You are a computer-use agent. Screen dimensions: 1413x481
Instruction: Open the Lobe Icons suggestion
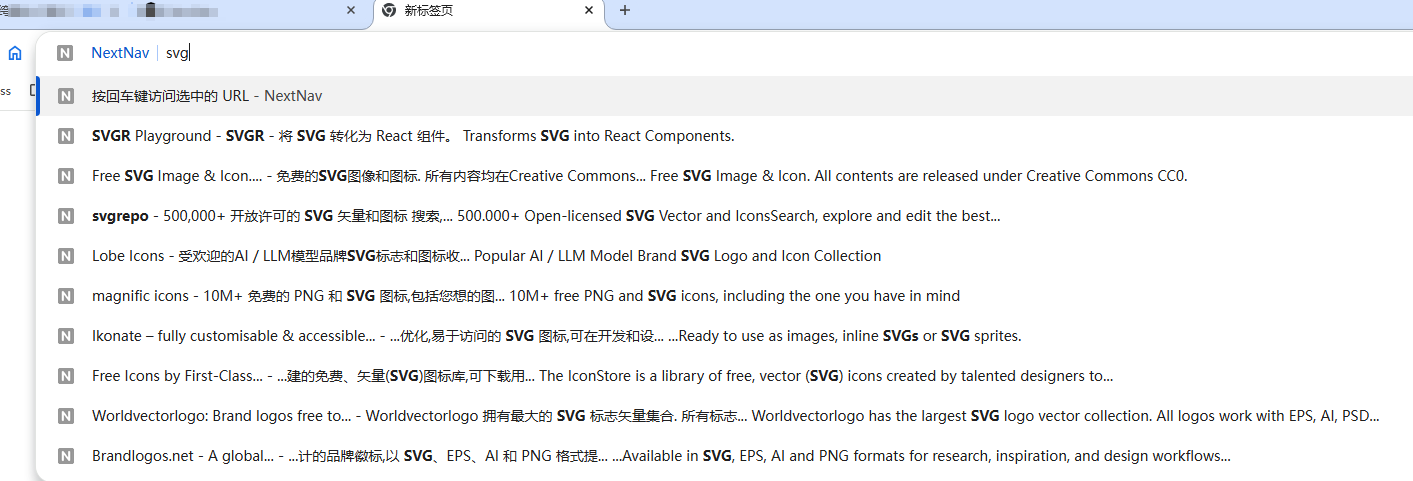tap(724, 256)
